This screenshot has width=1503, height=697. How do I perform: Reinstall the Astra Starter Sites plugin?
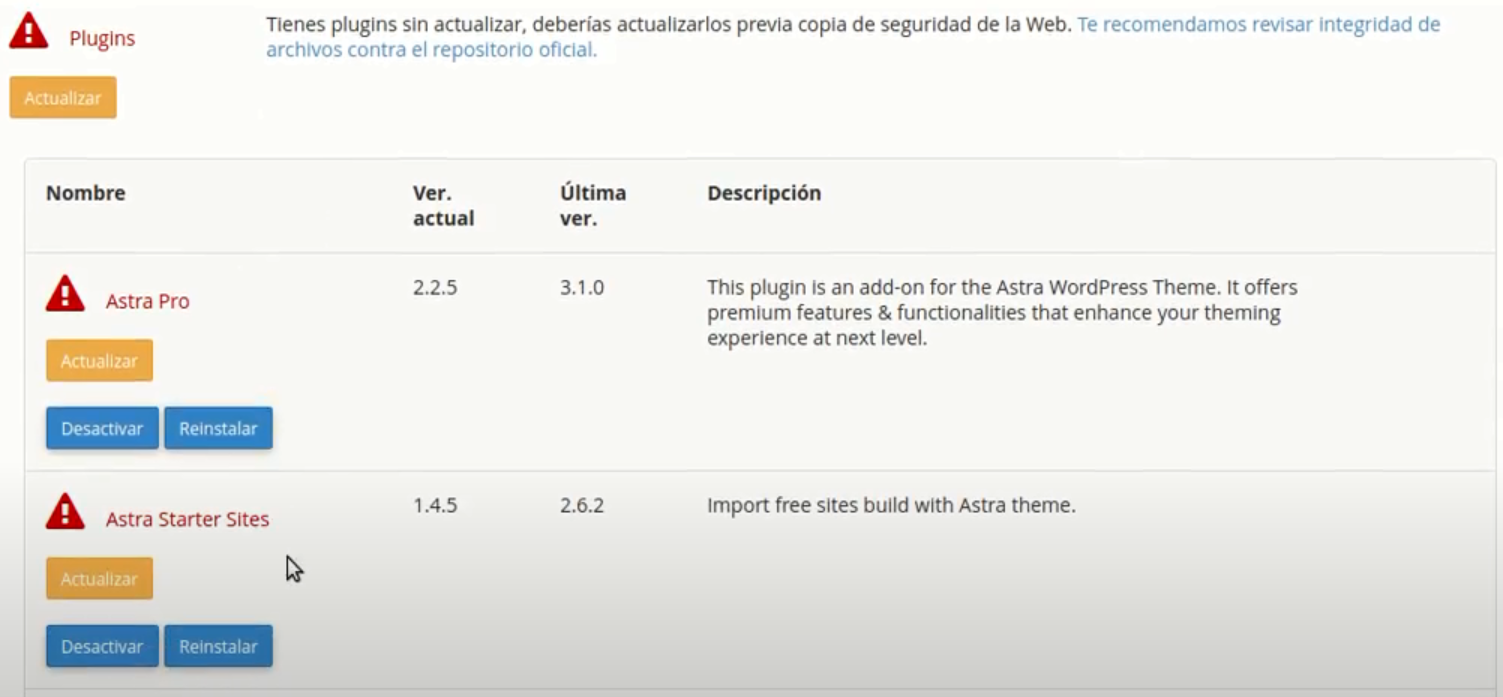pos(218,646)
